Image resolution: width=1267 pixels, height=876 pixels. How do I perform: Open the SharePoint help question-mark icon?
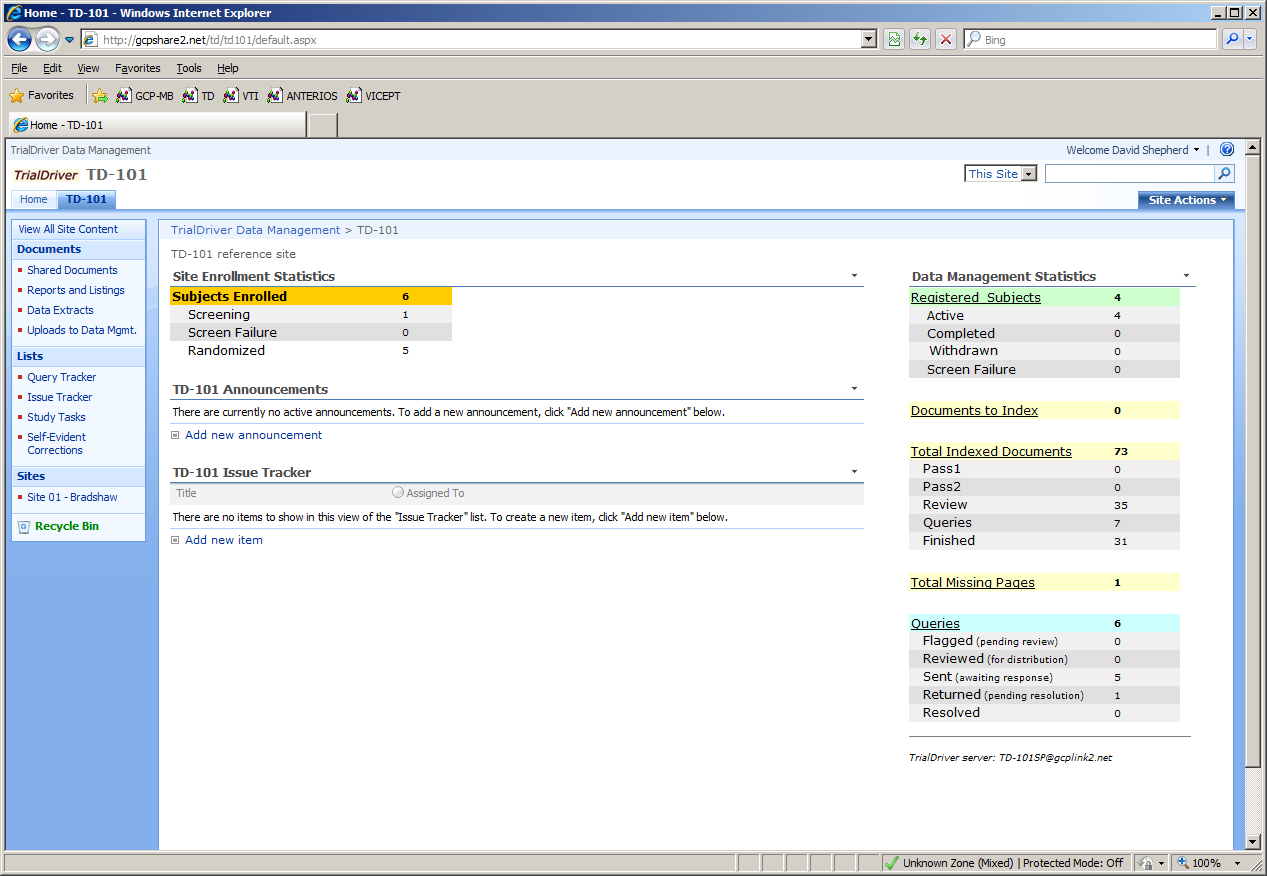(1227, 150)
